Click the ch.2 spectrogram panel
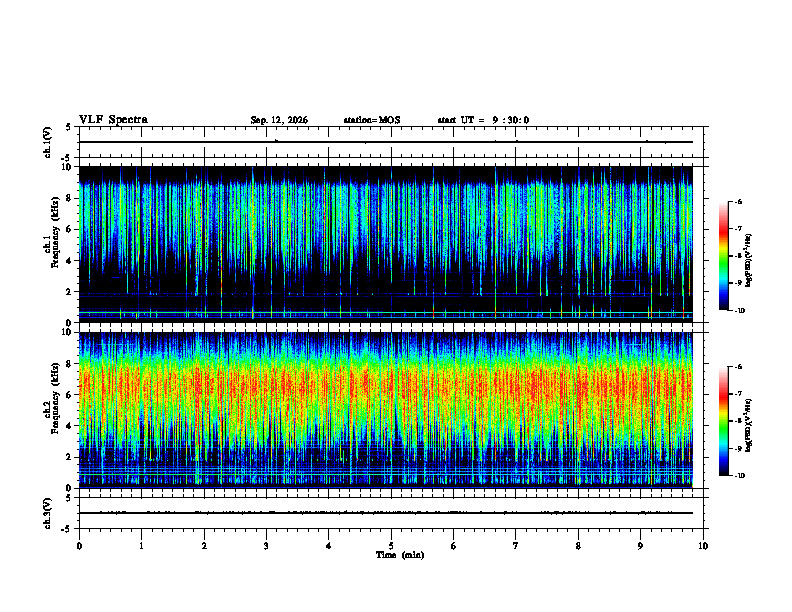Viewport: 792px width, 612px height. pos(385,410)
